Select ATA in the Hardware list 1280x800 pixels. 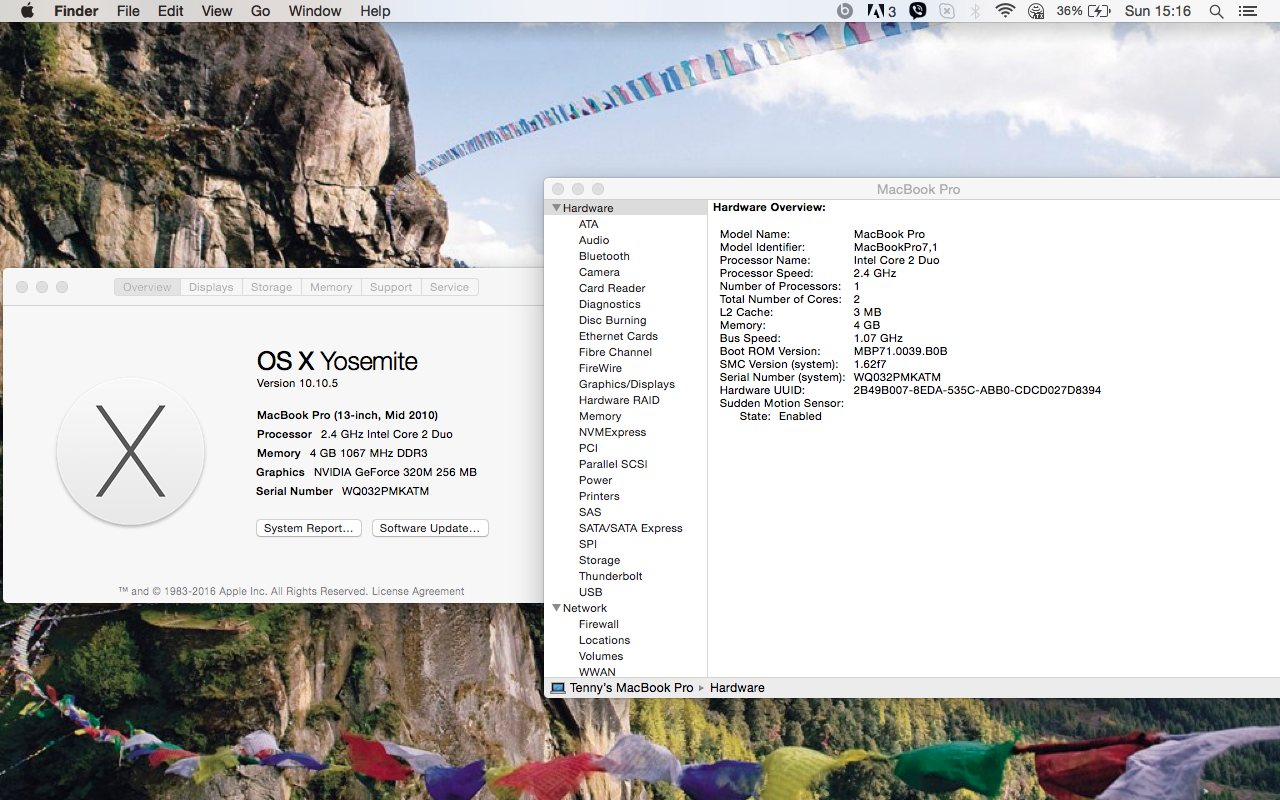click(x=588, y=224)
